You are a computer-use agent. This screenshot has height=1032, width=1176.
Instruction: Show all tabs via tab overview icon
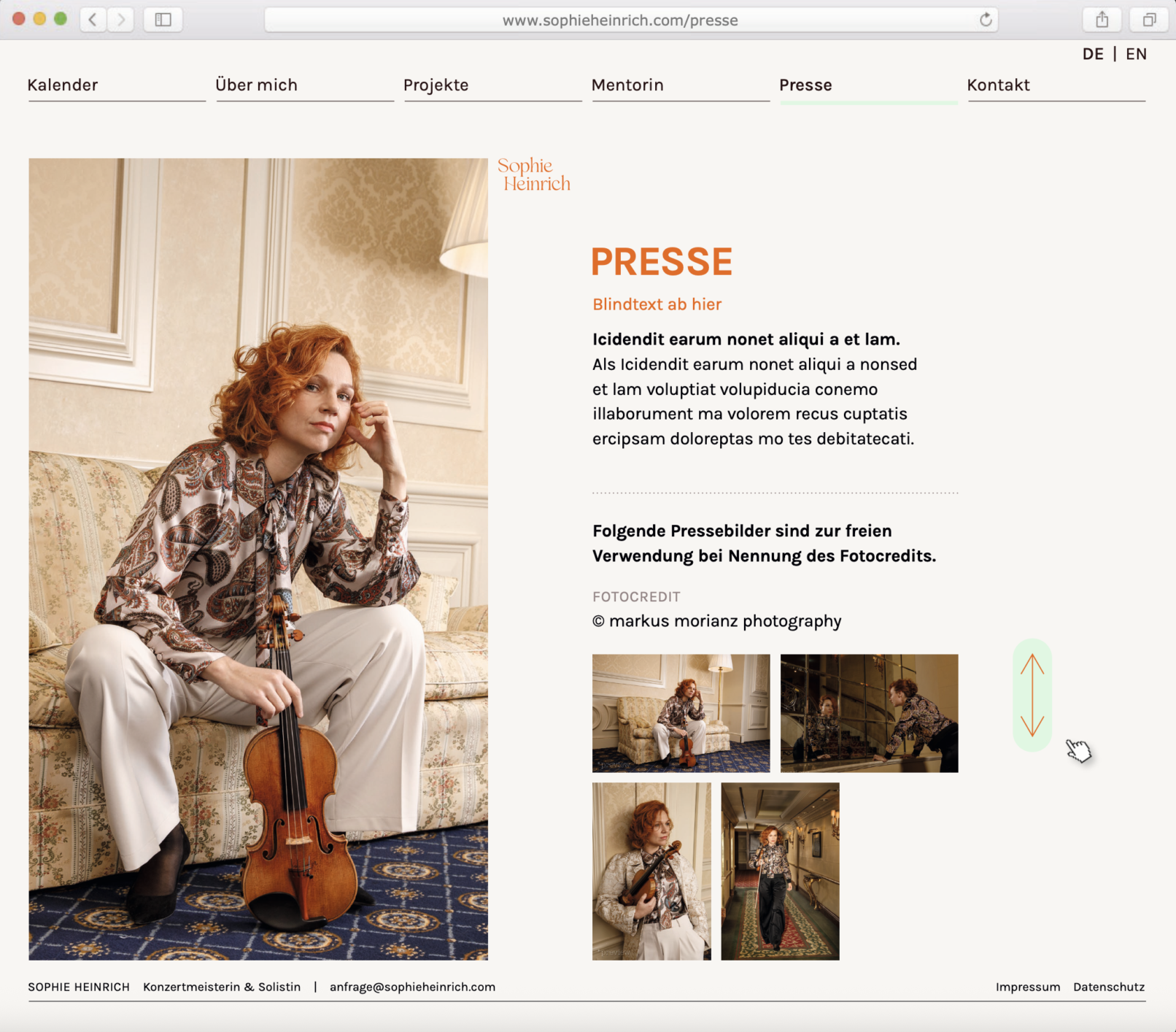click(x=1149, y=20)
